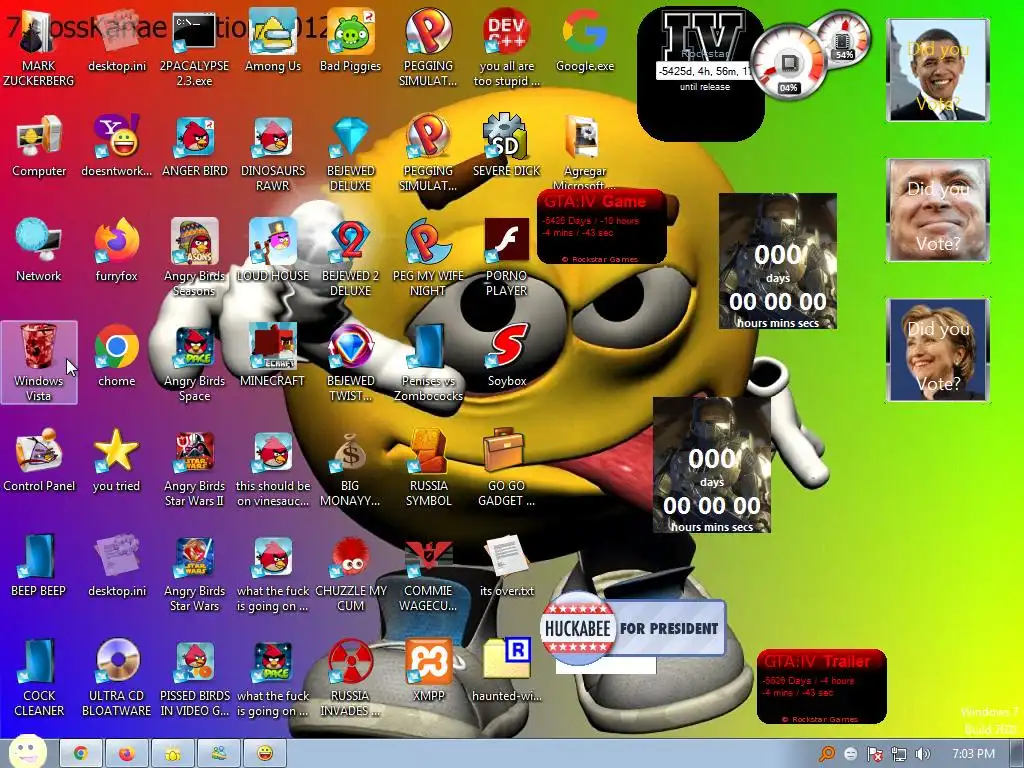Open Chrome from the taskbar
This screenshot has height=768, width=1024.
pyautogui.click(x=81, y=754)
